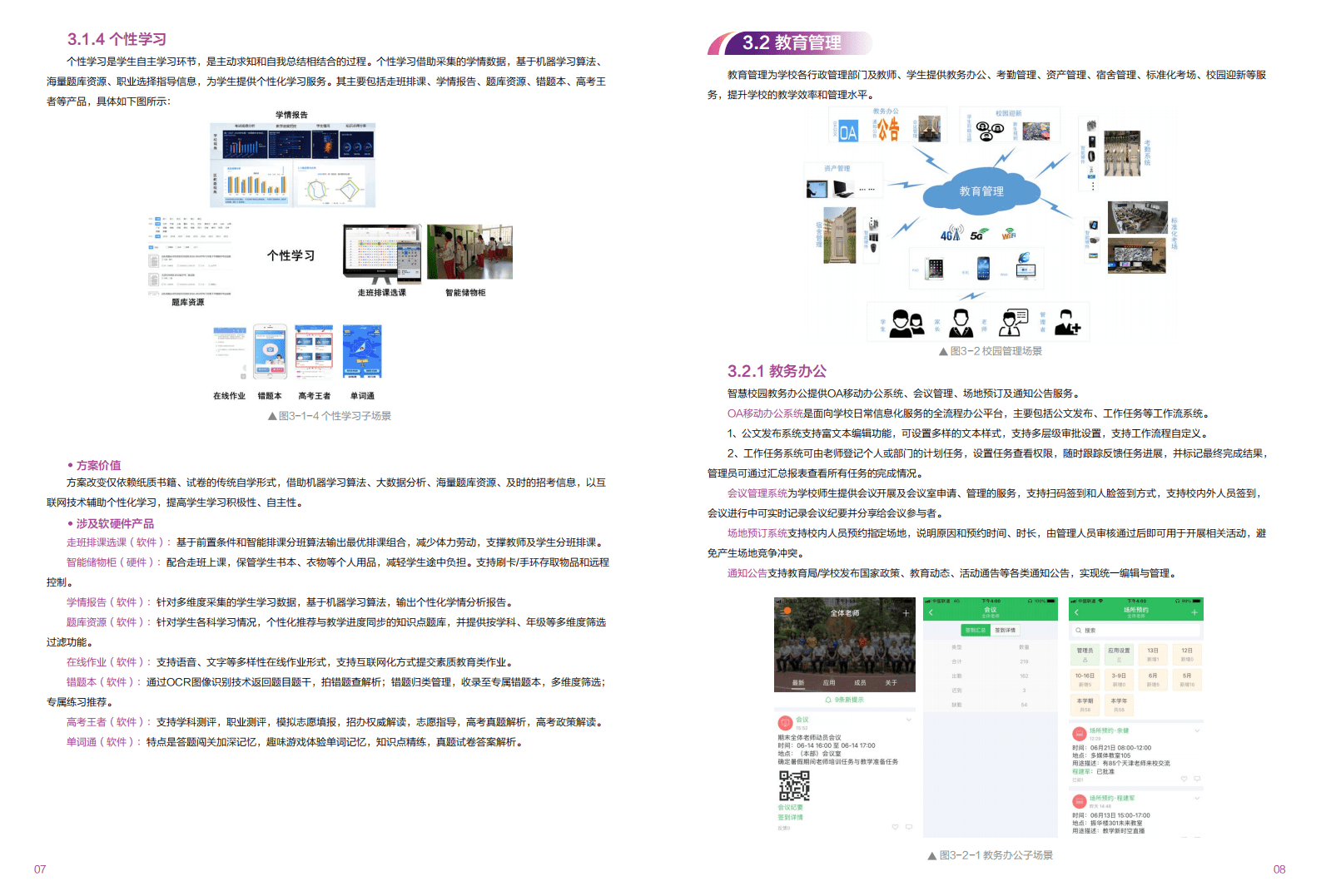Click back arrow in 会议 phone screen
The width and height of the screenshot is (1321, 896).
(x=931, y=613)
